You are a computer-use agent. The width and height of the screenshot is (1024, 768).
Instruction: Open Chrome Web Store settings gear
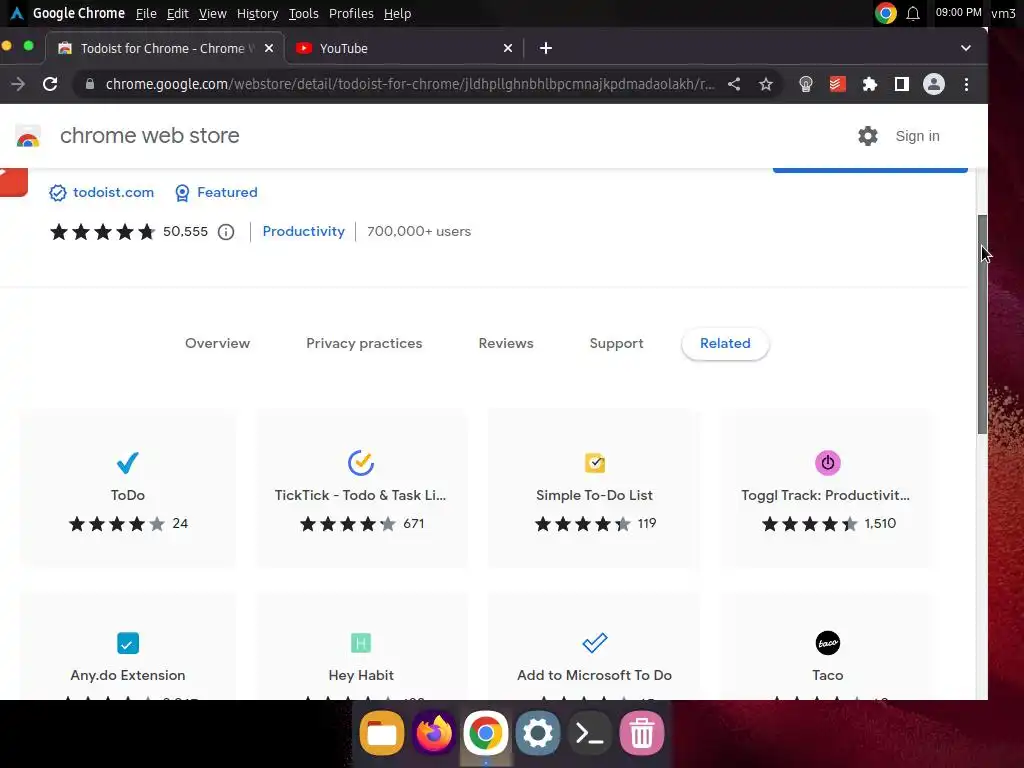(868, 136)
